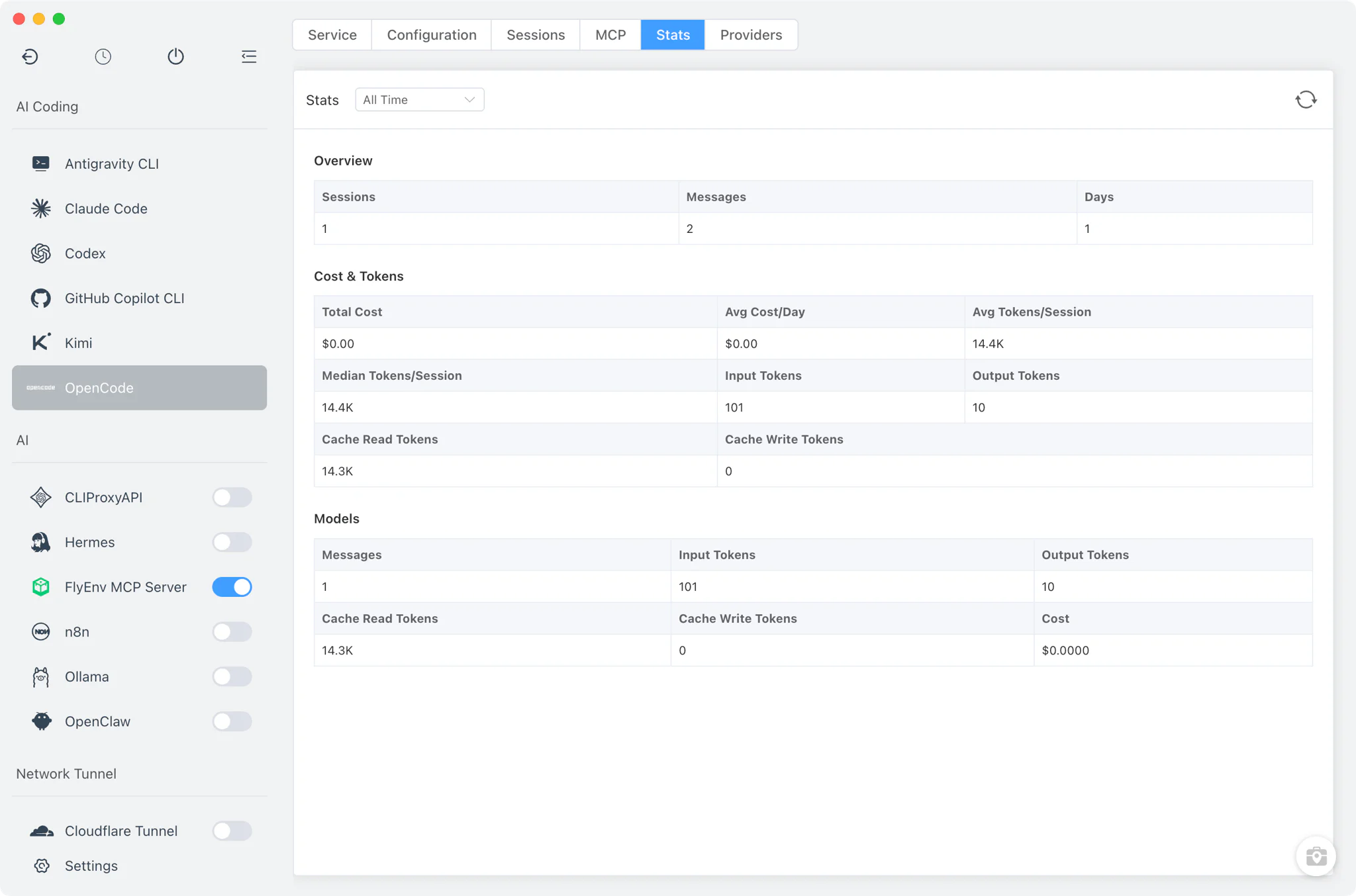Viewport: 1356px width, 896px height.
Task: Turn on the Ollama switch
Action: click(x=232, y=677)
